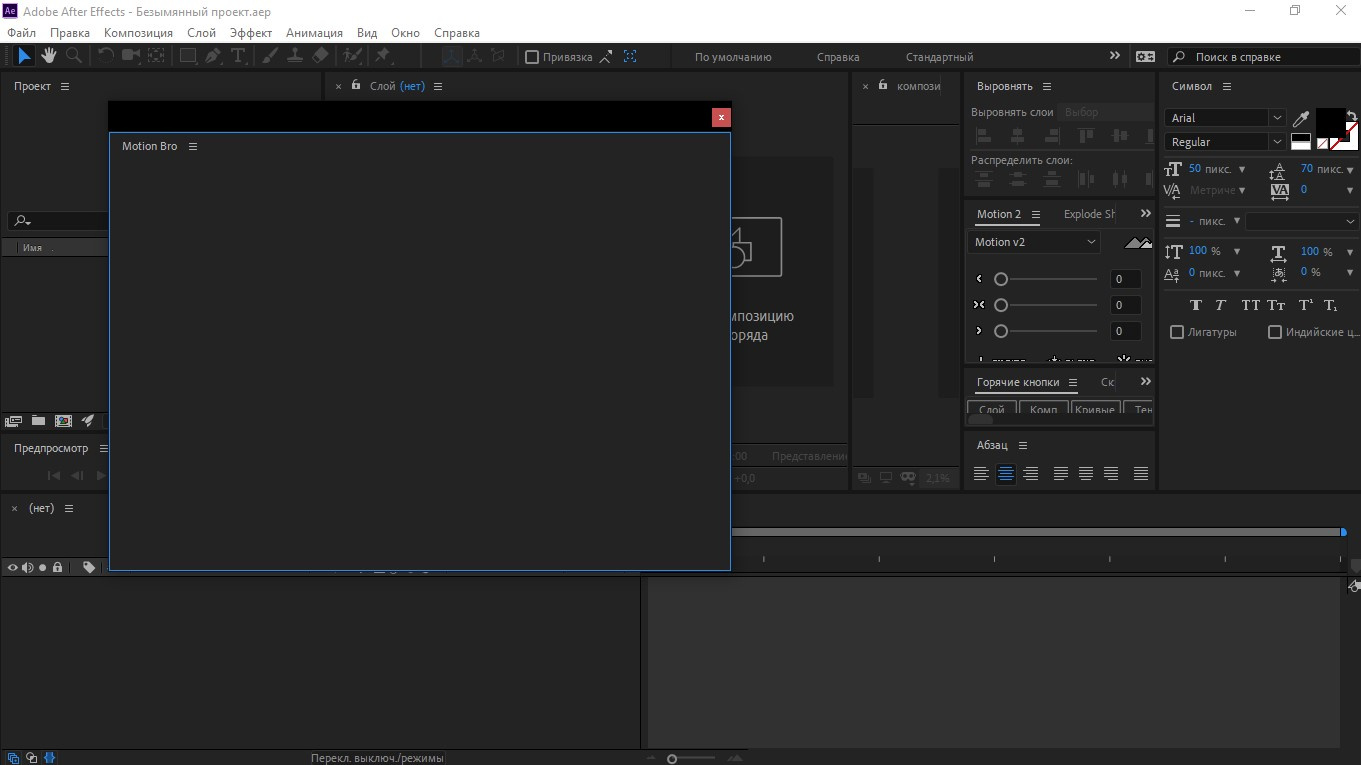
Task: Toggle solo column dot in timeline
Action: 43,567
